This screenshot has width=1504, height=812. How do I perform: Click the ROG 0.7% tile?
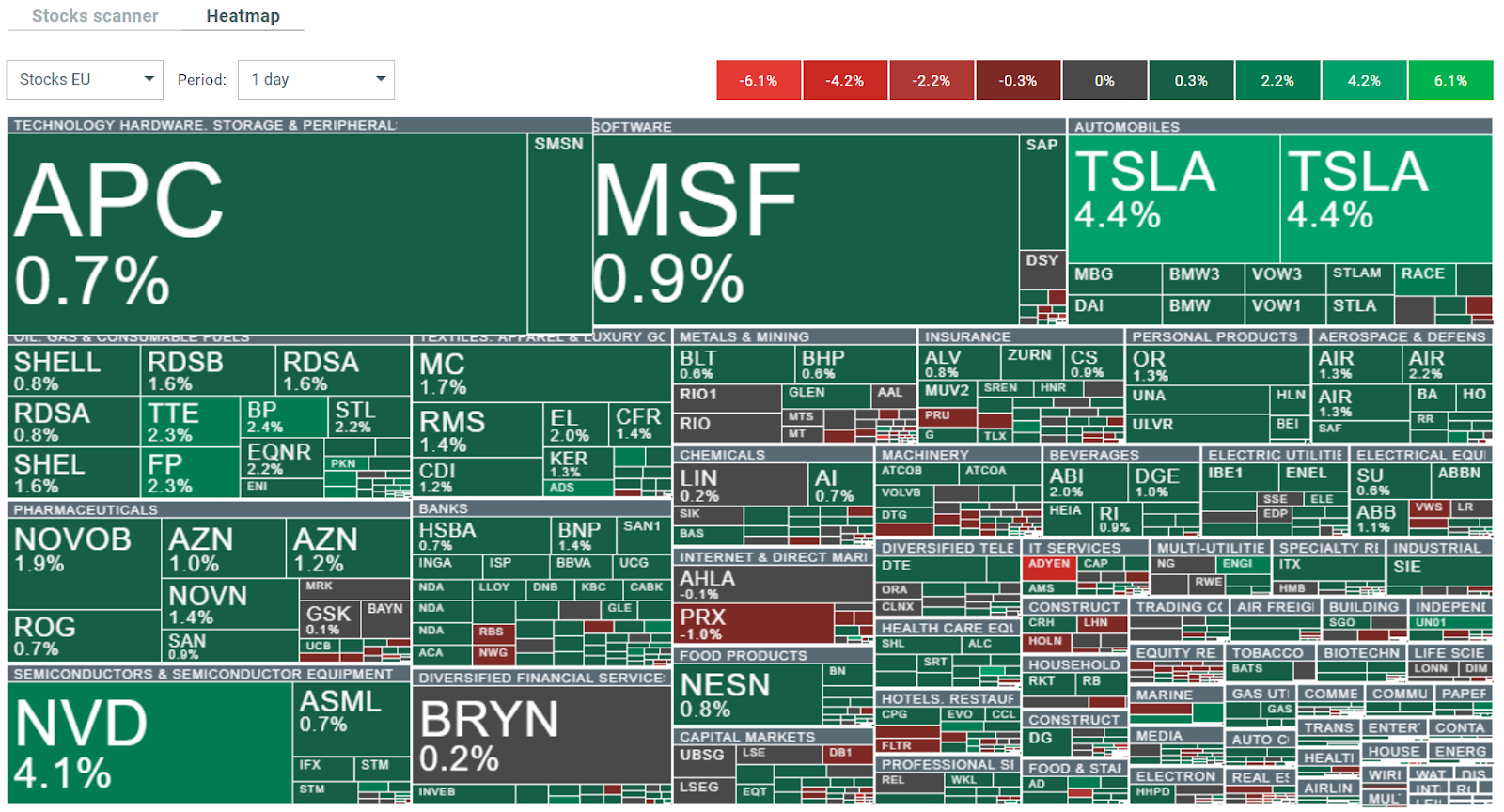pyautogui.click(x=84, y=635)
